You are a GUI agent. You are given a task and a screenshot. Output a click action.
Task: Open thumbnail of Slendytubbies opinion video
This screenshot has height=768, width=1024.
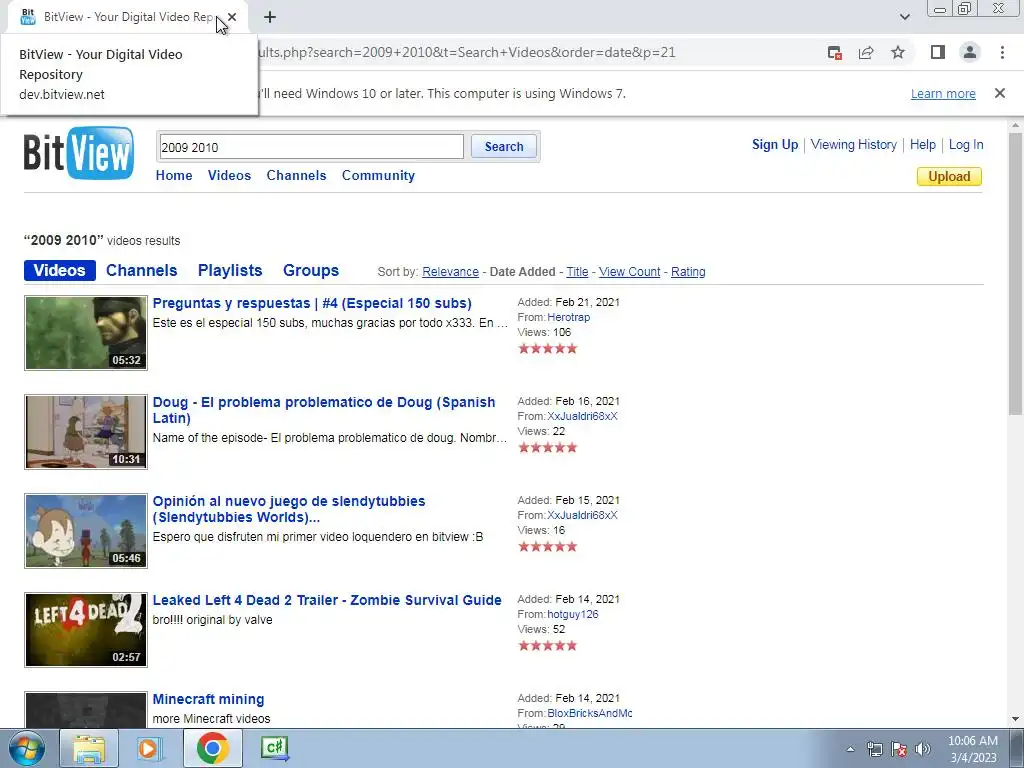click(86, 531)
